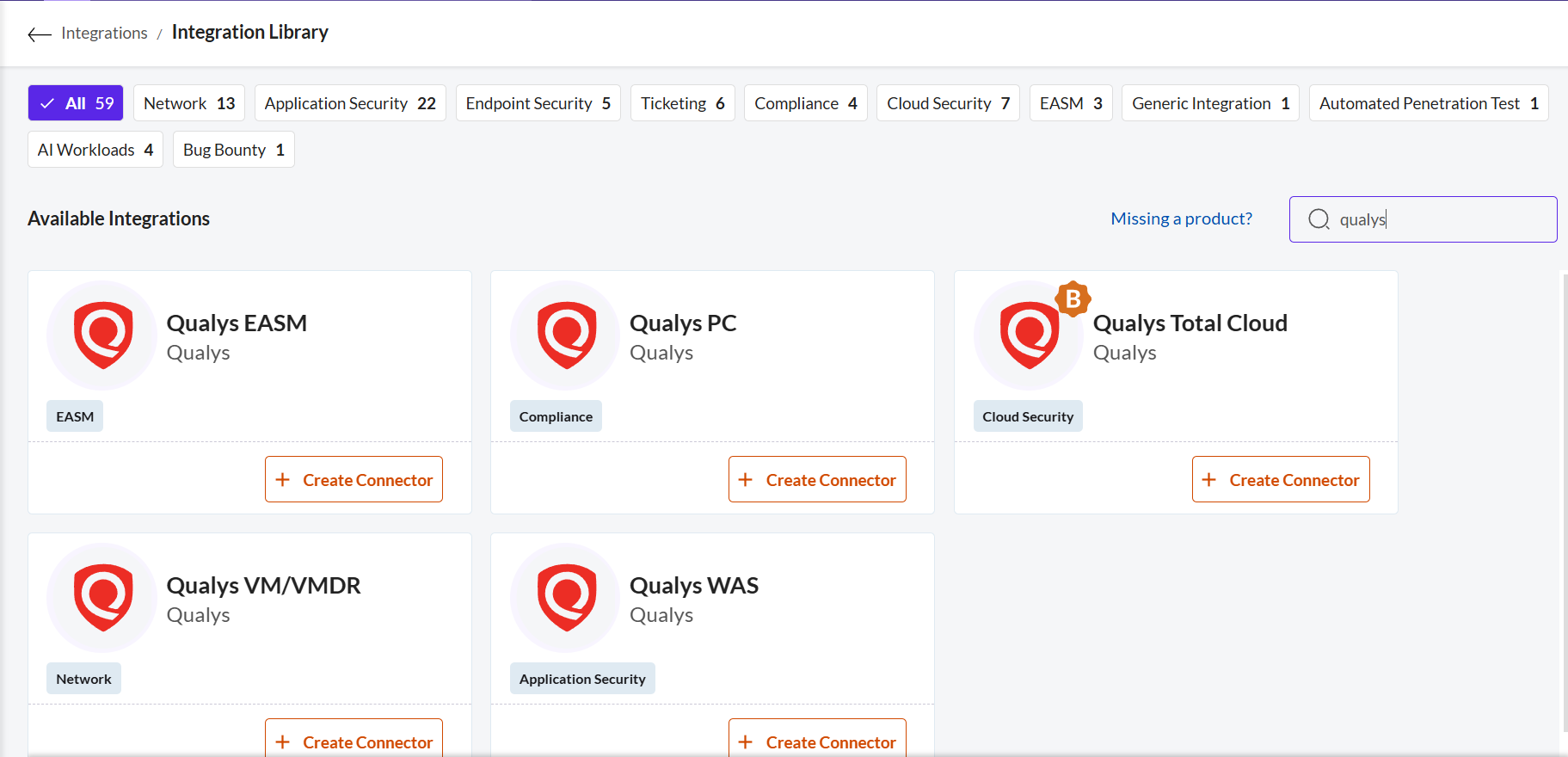
Task: Select the All 59 filter tab
Action: tap(76, 103)
